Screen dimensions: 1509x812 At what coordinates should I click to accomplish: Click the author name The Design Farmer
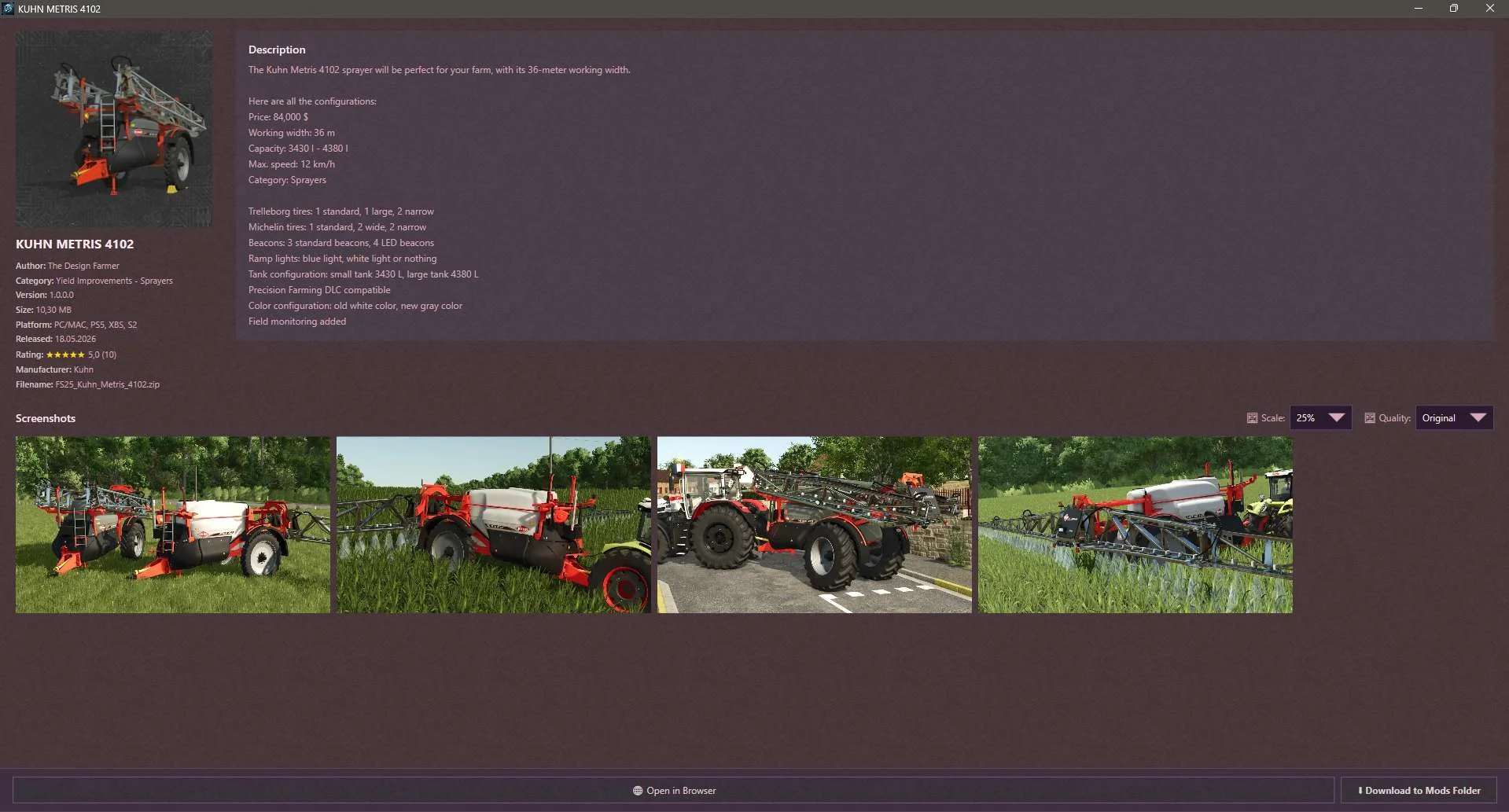[x=83, y=266]
